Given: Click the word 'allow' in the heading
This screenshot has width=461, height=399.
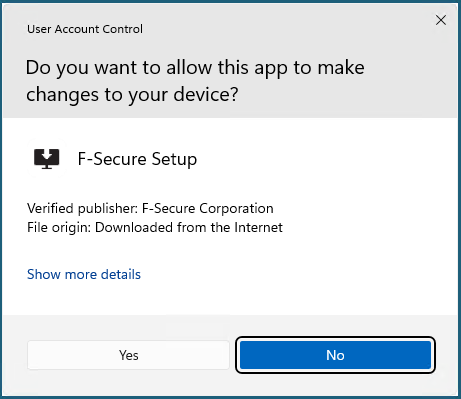Looking at the screenshot, I should [189, 68].
